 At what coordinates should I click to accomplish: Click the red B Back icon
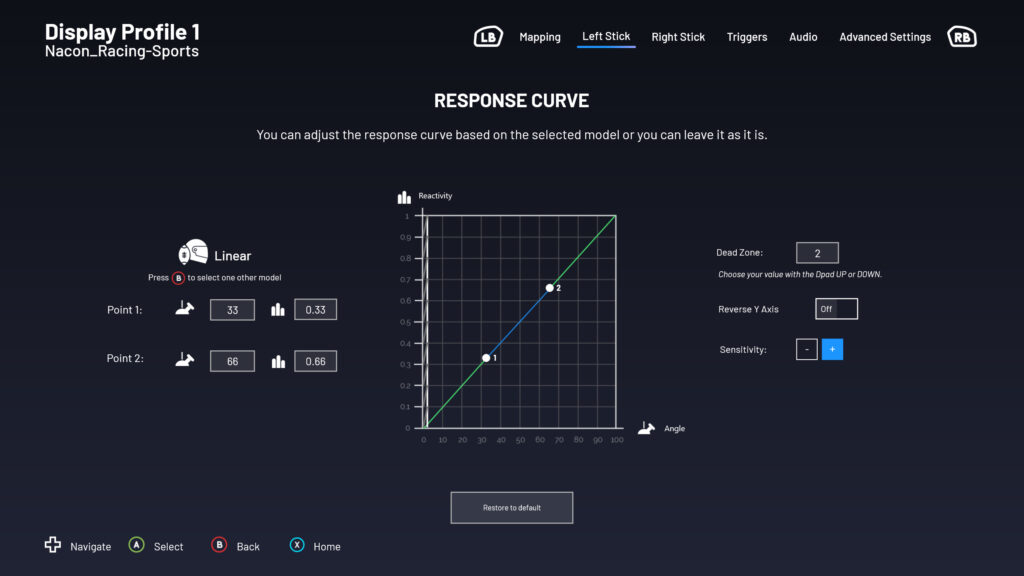(x=219, y=545)
